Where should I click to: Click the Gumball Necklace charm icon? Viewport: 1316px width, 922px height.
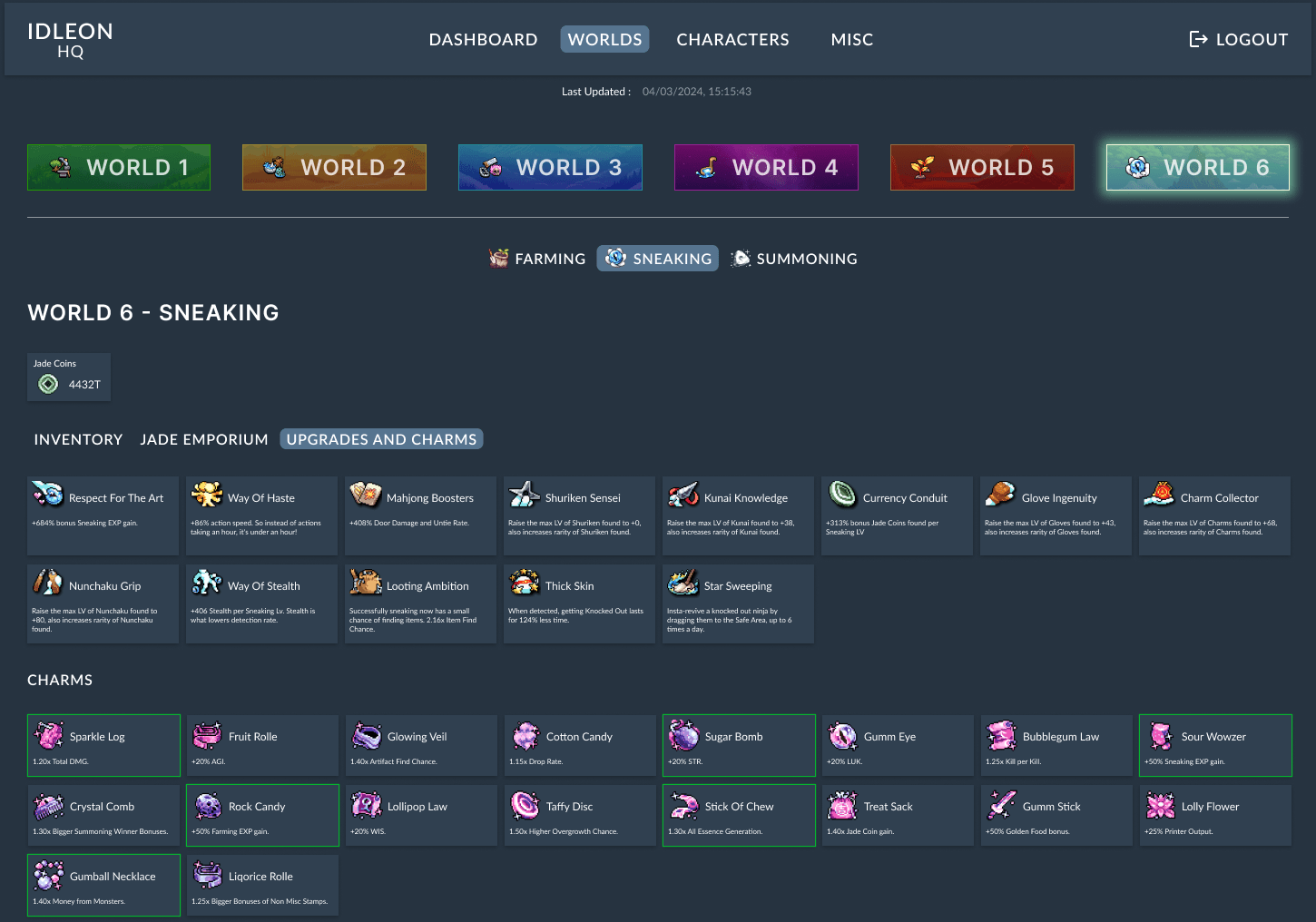tap(48, 875)
